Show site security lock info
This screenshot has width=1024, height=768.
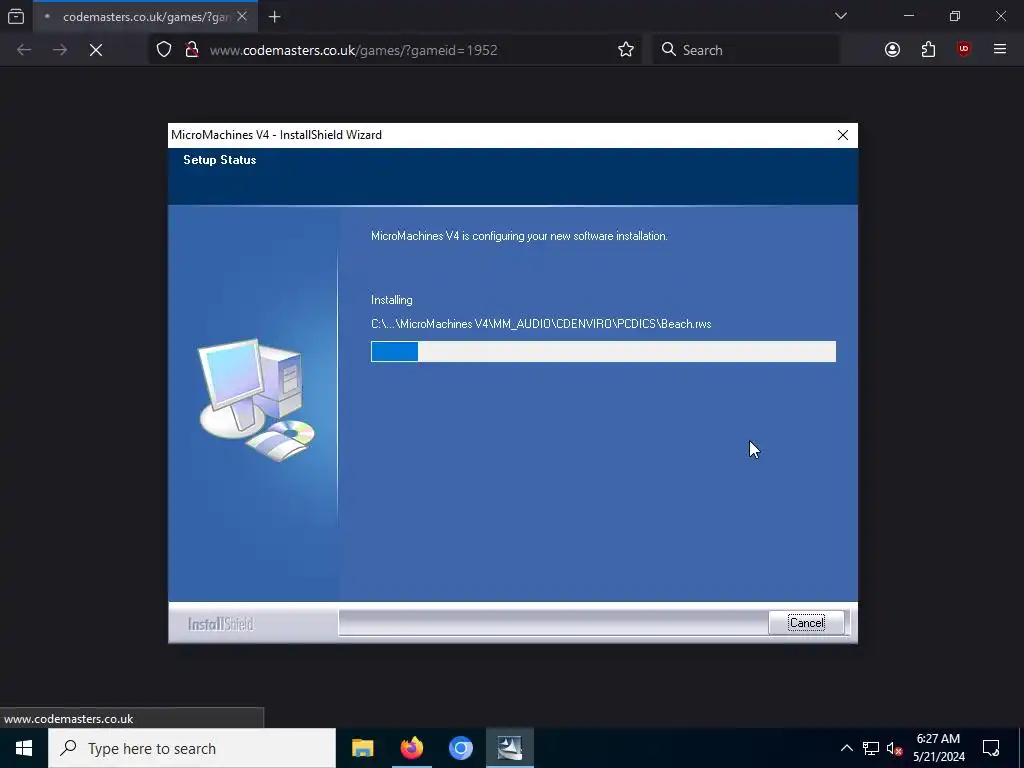pos(191,50)
